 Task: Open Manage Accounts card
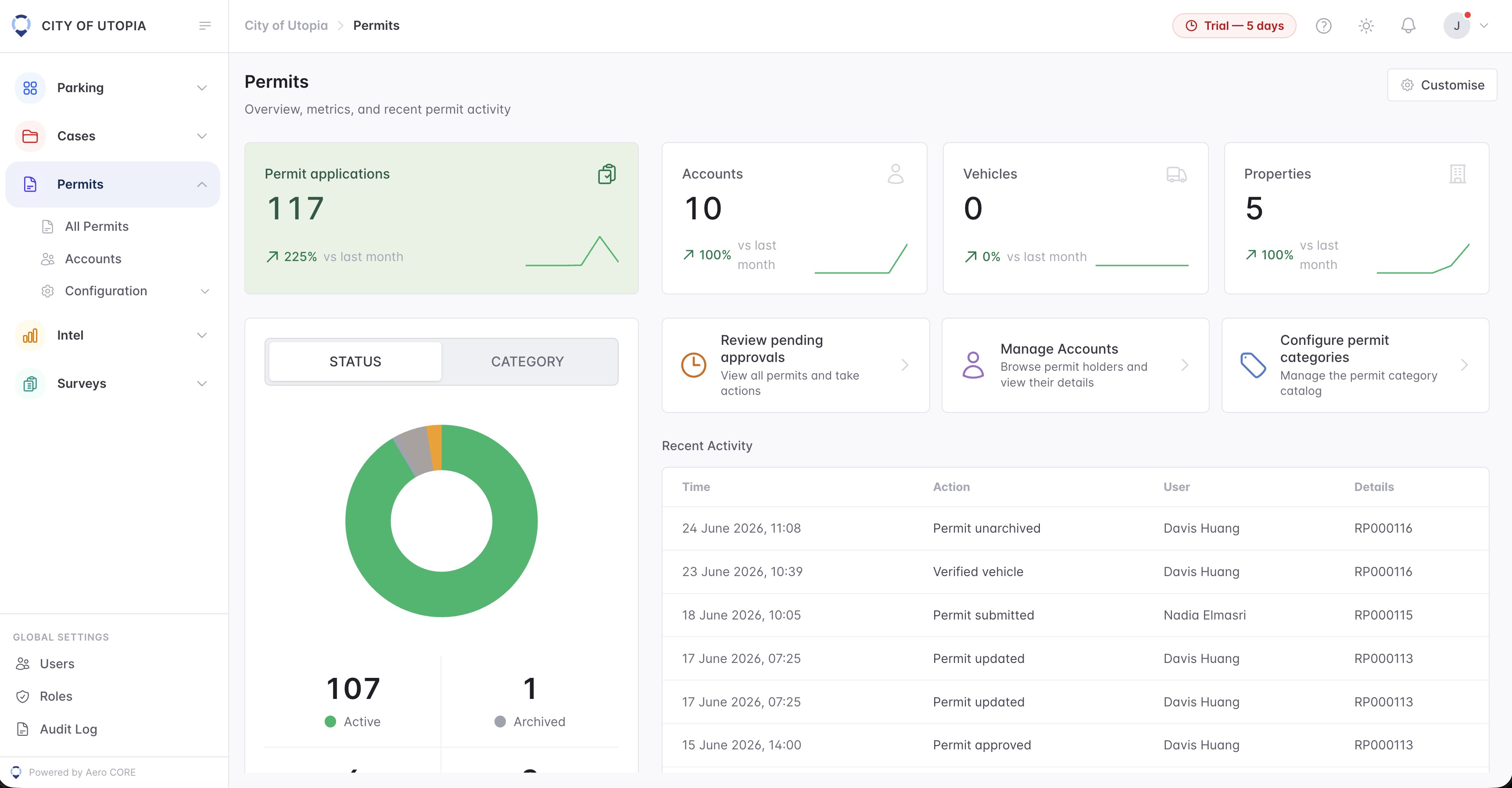click(1075, 365)
